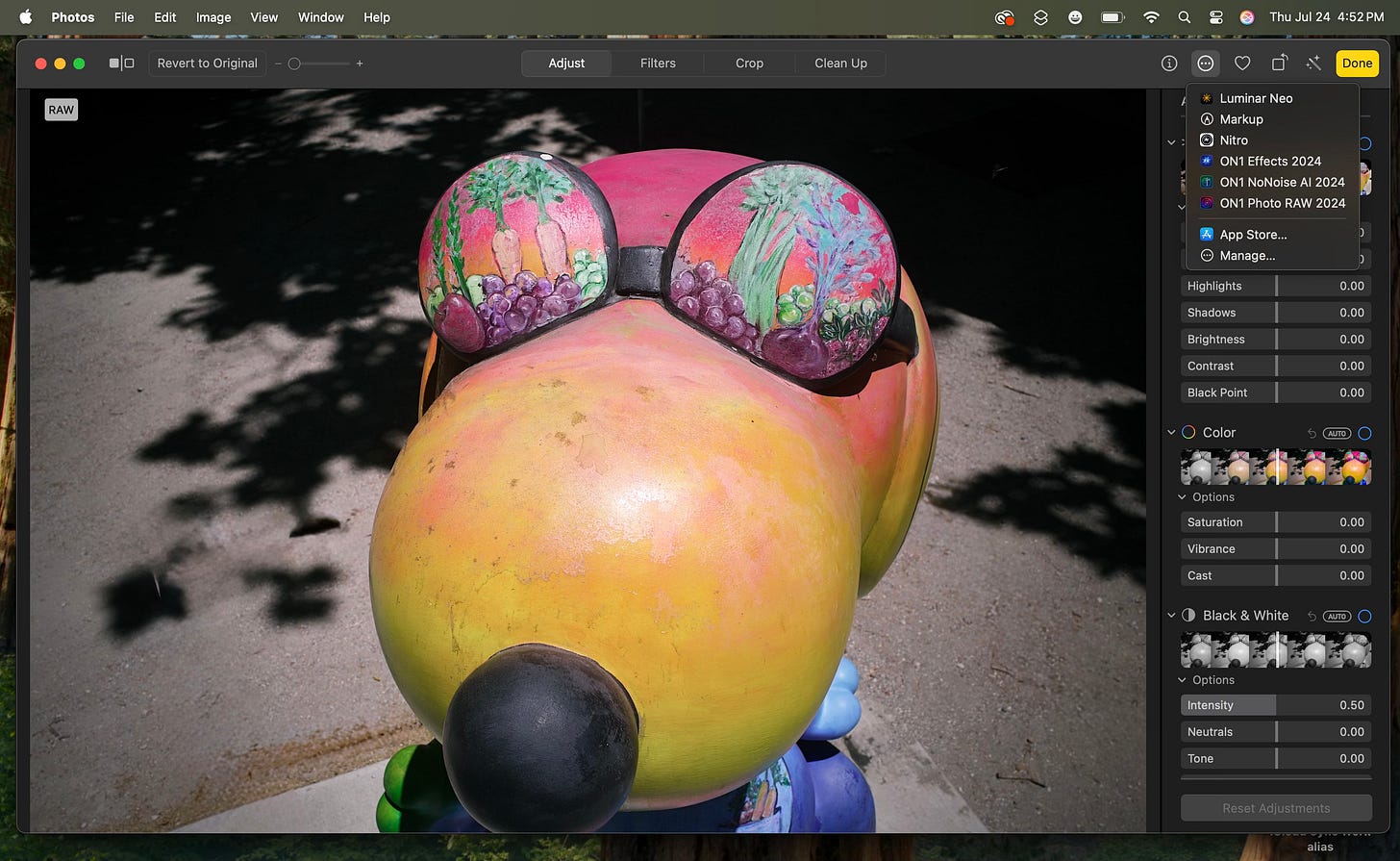The image size is (1400, 861).
Task: Click the photo Info icon in toolbar
Action: pyautogui.click(x=1169, y=63)
